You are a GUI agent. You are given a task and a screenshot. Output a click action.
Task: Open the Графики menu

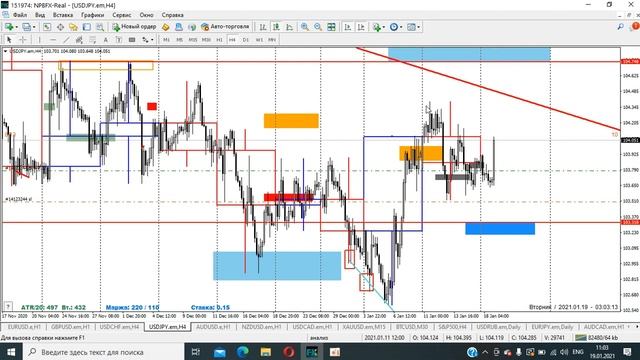click(x=93, y=15)
